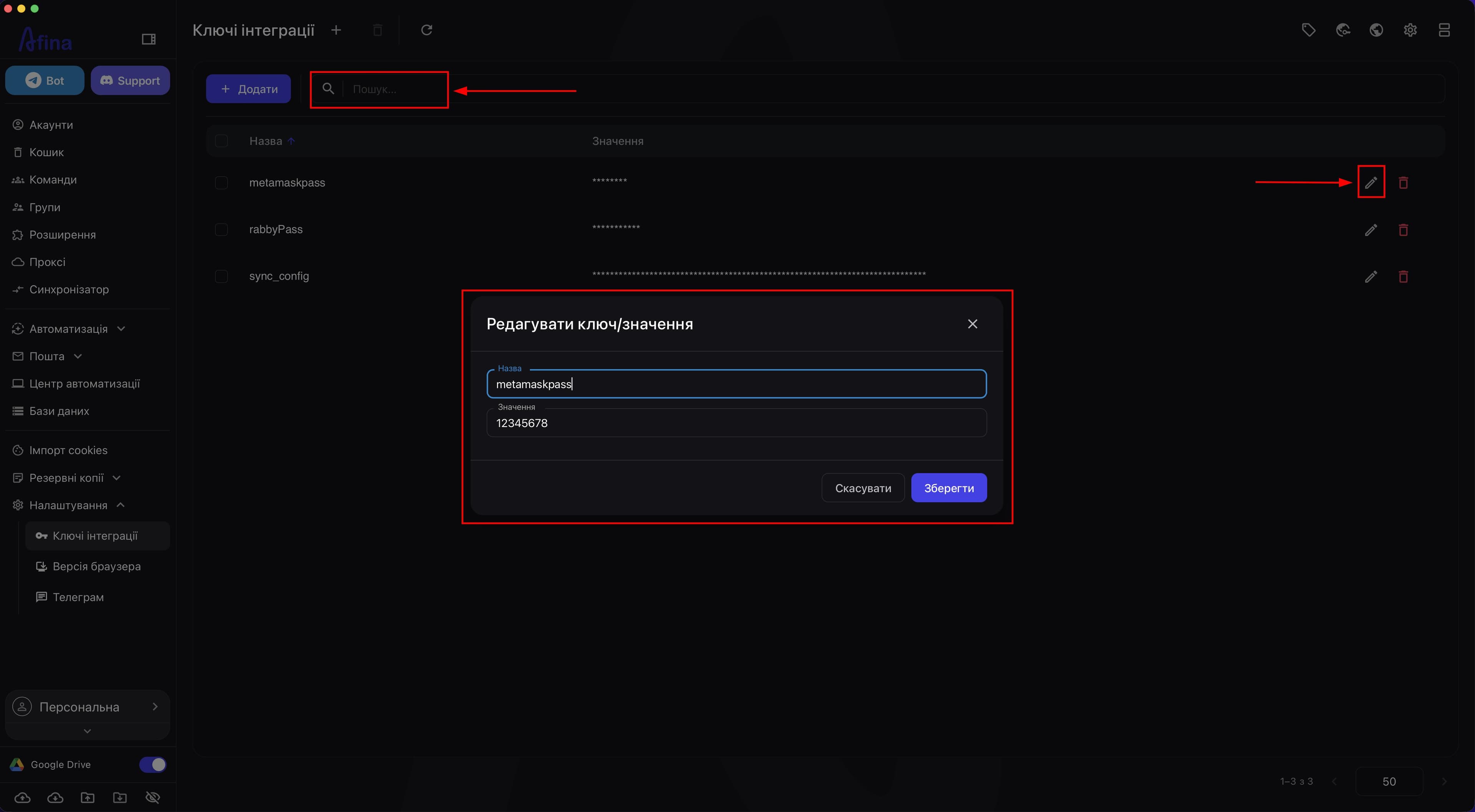
Task: Open the tags icon in top bar
Action: point(1308,30)
